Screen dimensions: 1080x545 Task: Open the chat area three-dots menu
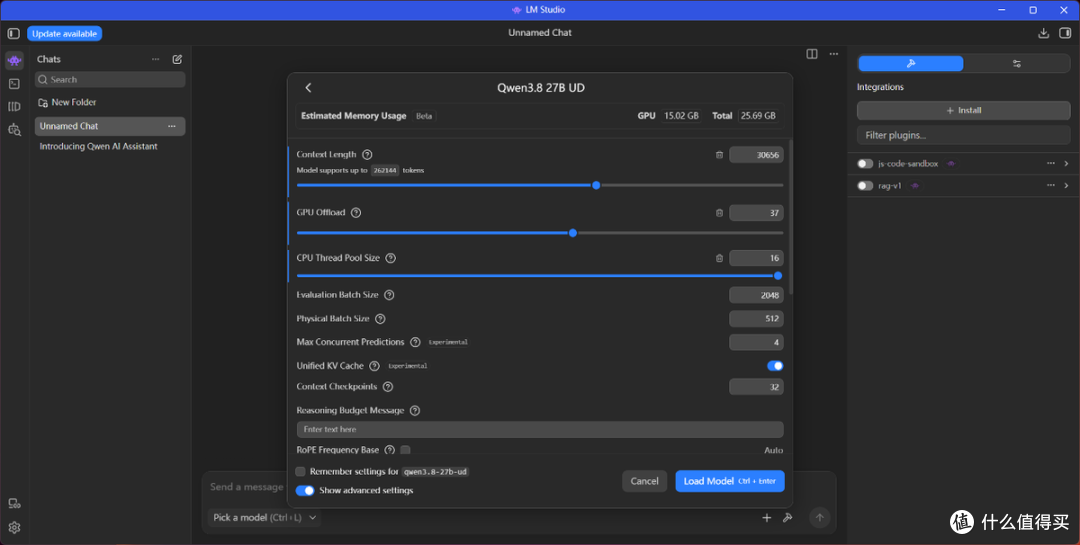(x=833, y=54)
